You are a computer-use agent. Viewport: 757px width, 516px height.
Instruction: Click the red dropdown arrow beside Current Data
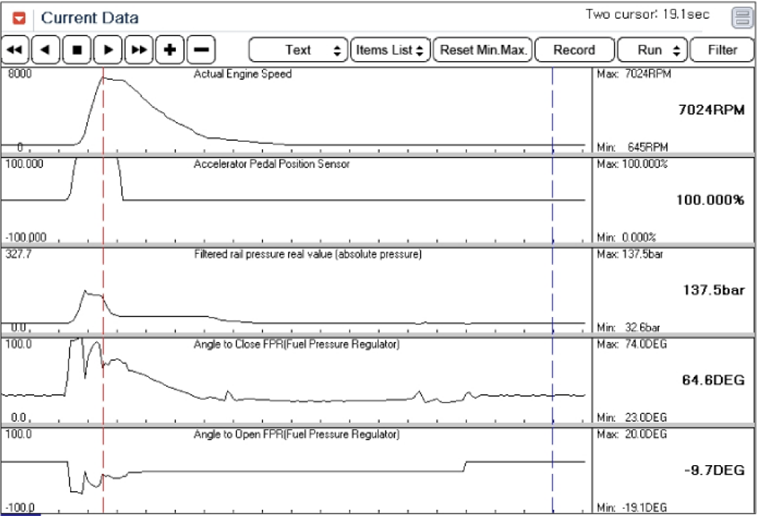pyautogui.click(x=19, y=18)
